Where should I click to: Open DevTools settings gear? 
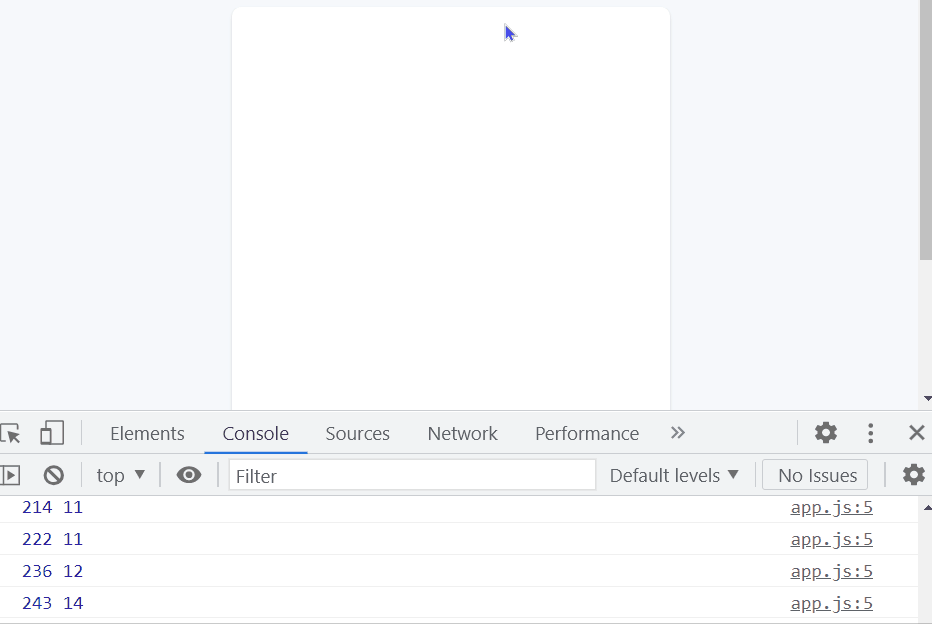(826, 433)
